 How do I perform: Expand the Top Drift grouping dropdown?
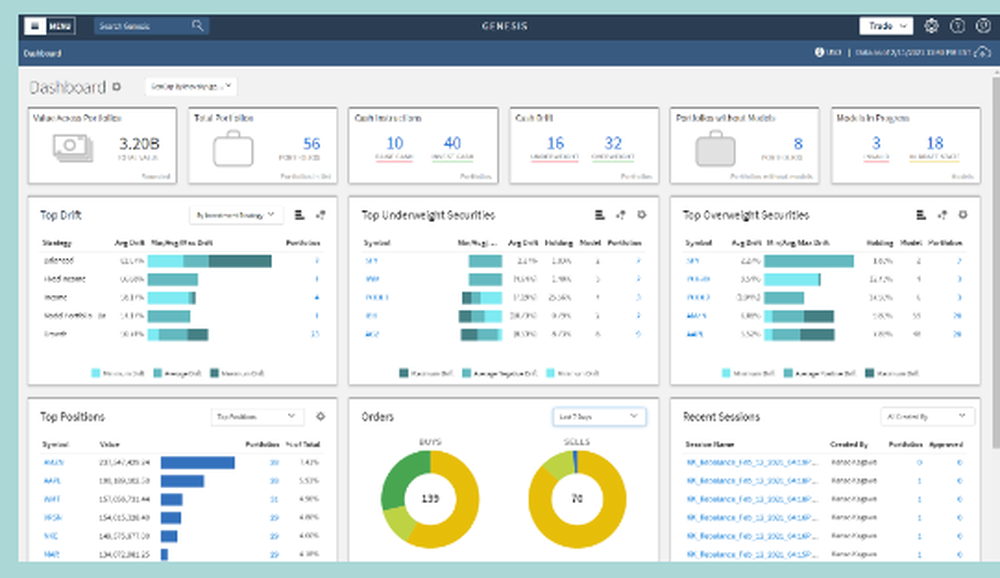(235, 215)
